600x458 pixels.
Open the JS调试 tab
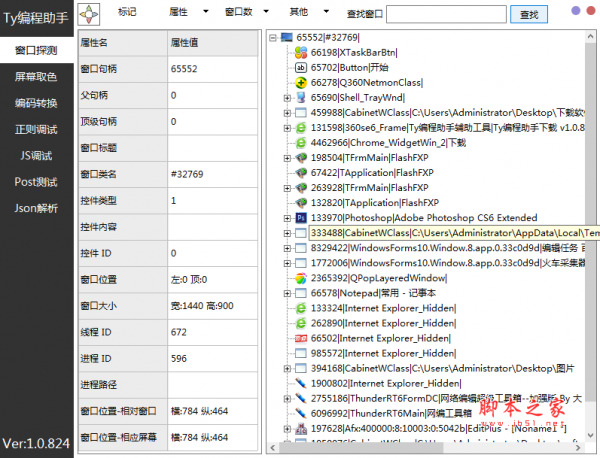[37, 156]
